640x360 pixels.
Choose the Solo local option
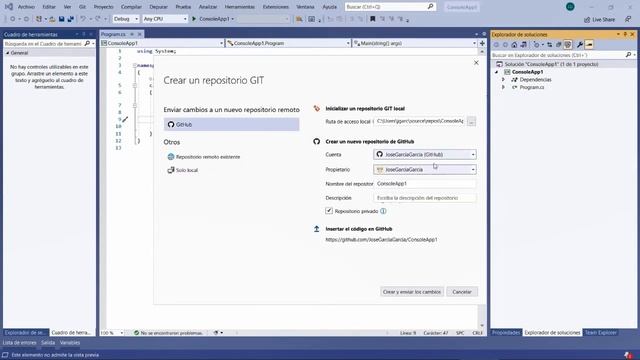coord(182,170)
